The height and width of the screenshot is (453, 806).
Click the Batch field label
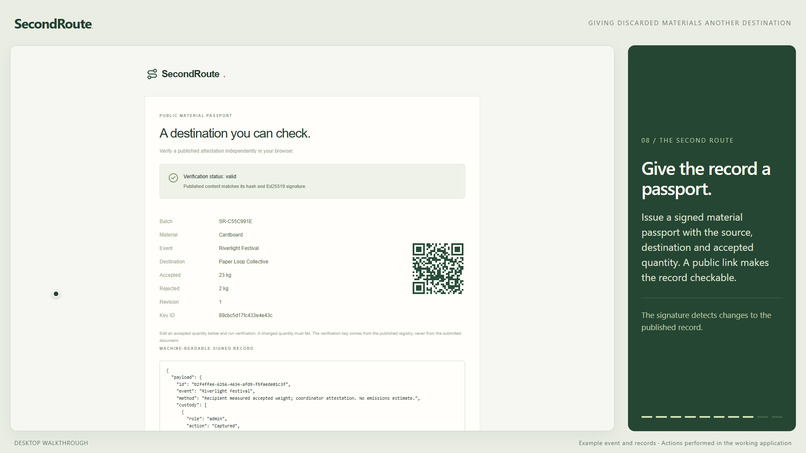[x=166, y=222]
